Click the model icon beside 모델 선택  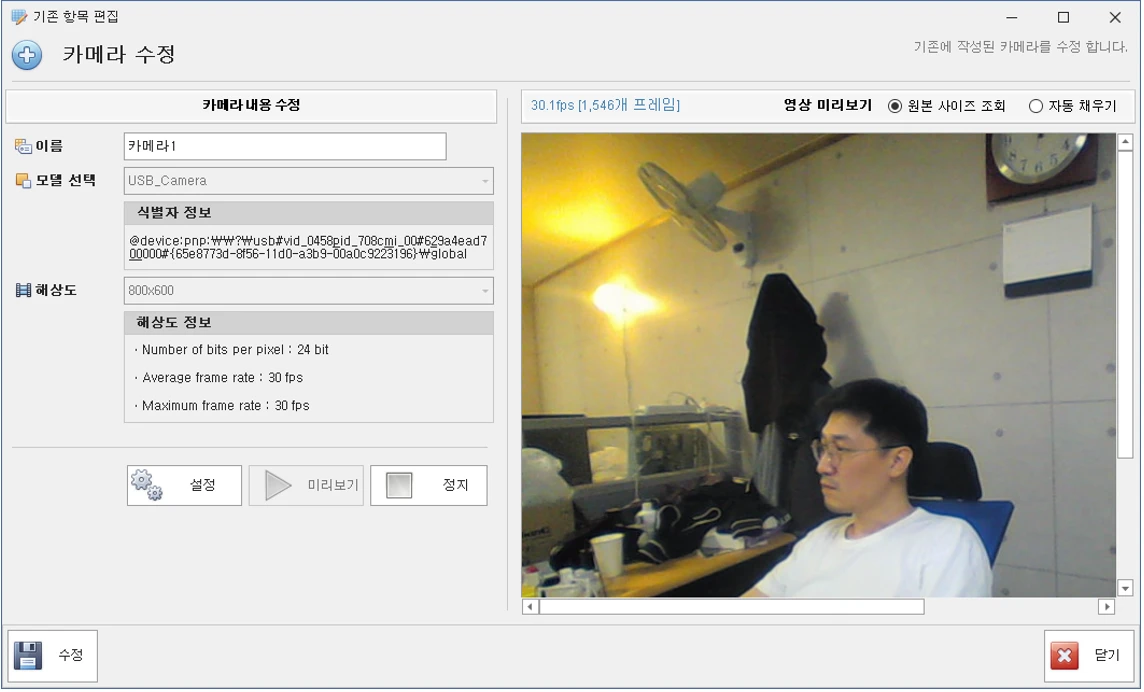pos(23,180)
